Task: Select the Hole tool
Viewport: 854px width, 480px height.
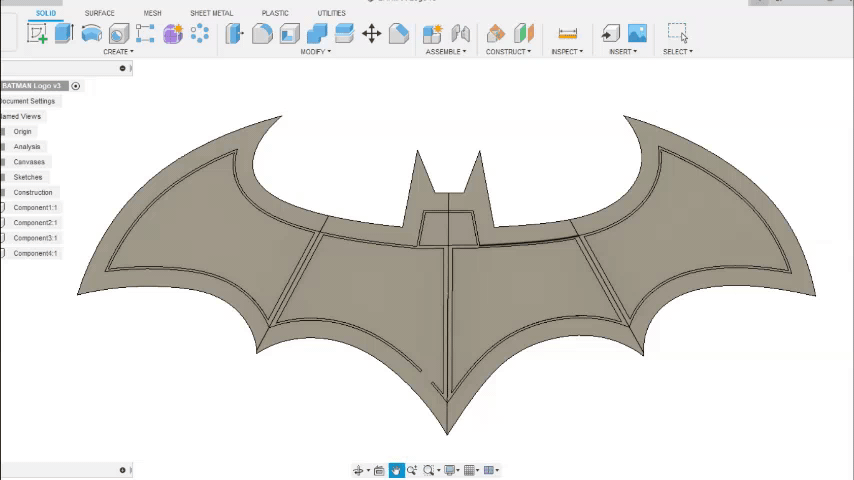Action: [118, 34]
